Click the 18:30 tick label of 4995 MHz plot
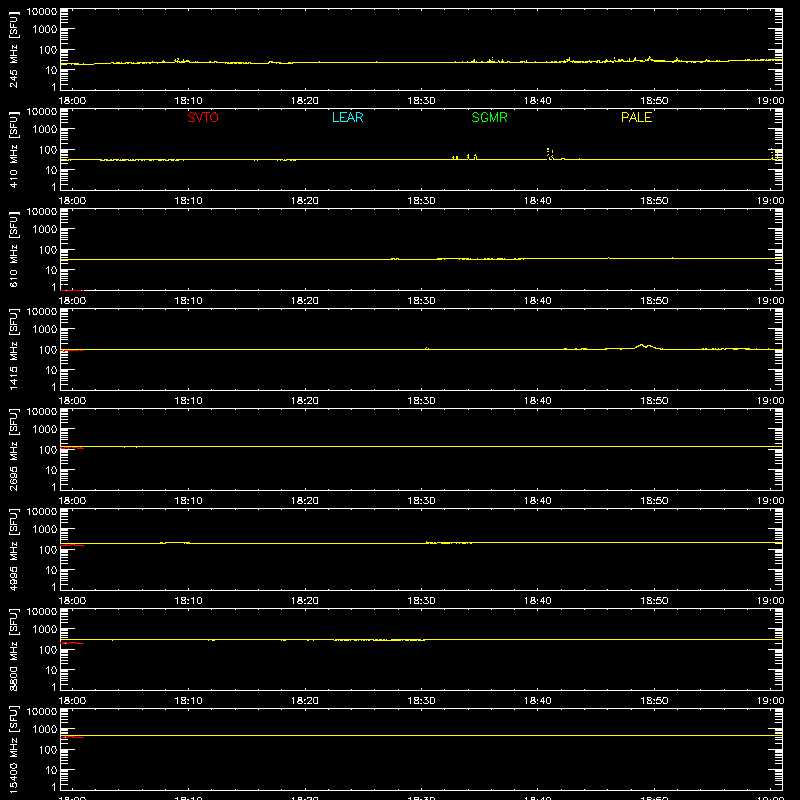The width and height of the screenshot is (800, 800). point(421,601)
